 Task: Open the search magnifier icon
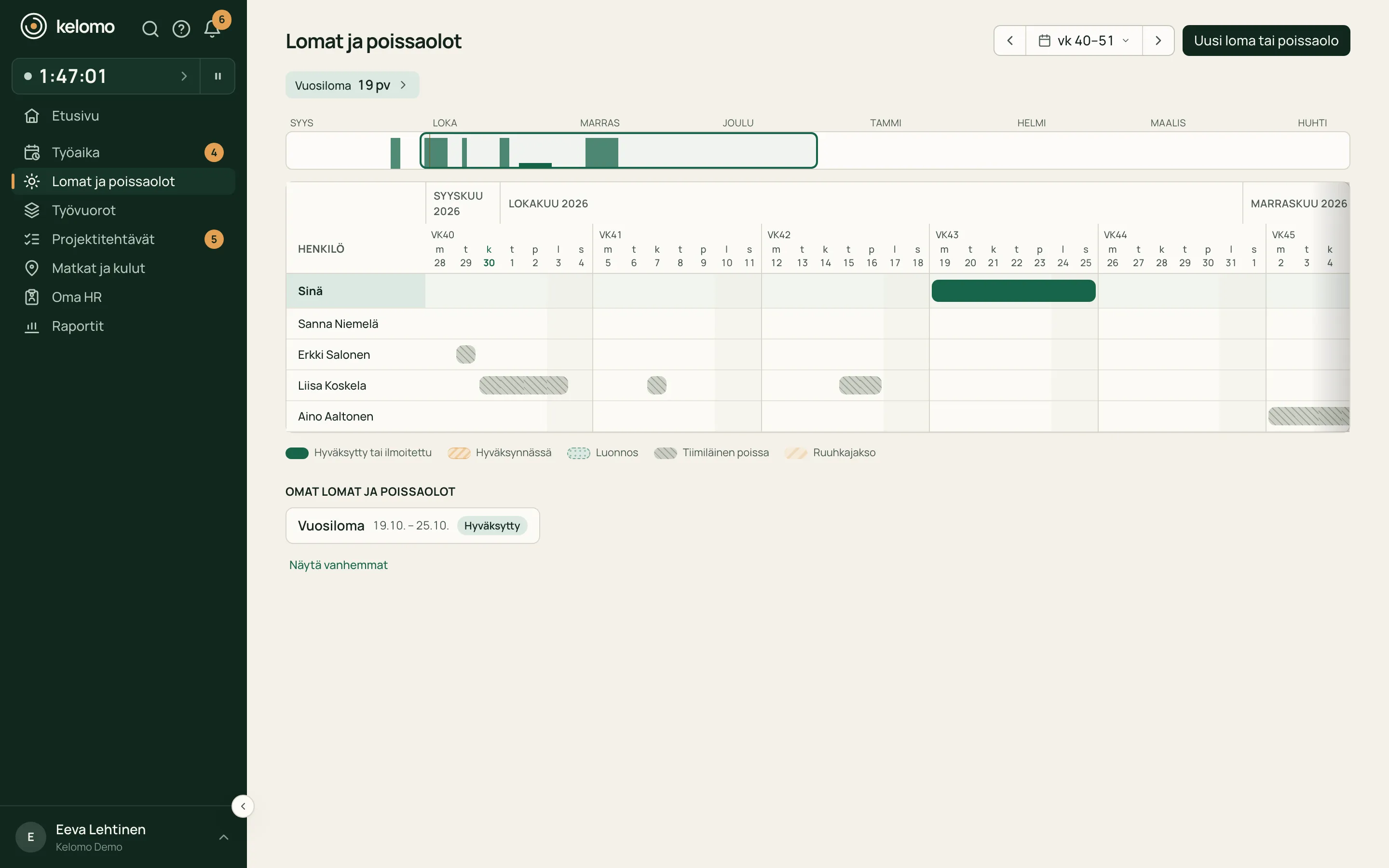150,29
